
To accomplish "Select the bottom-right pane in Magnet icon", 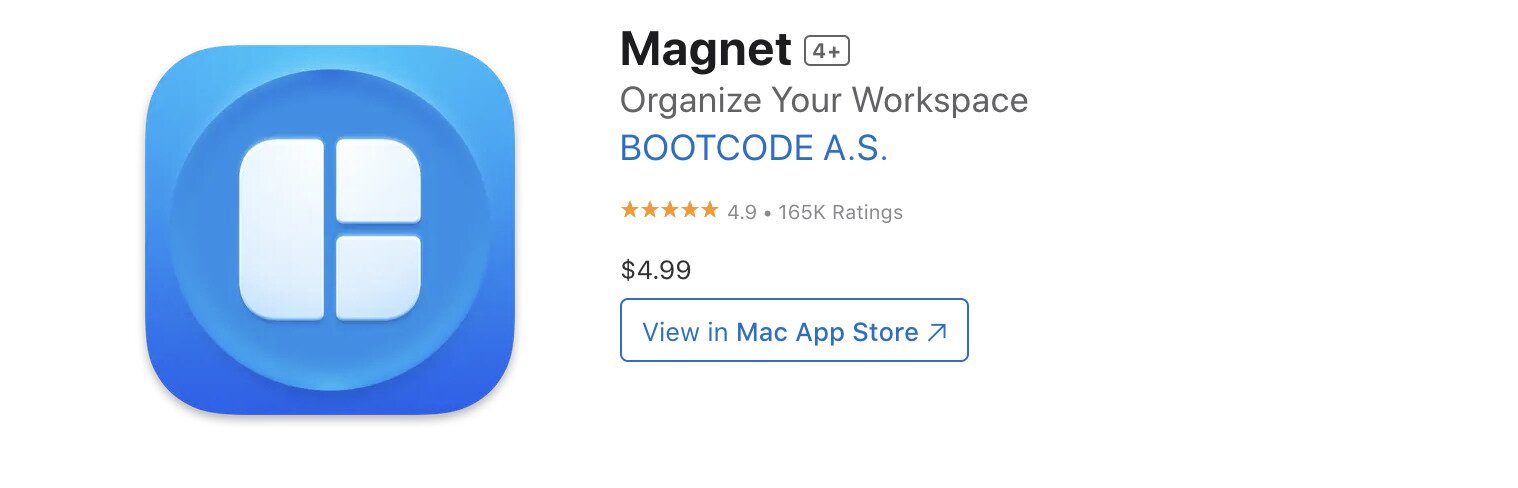I will (378, 278).
